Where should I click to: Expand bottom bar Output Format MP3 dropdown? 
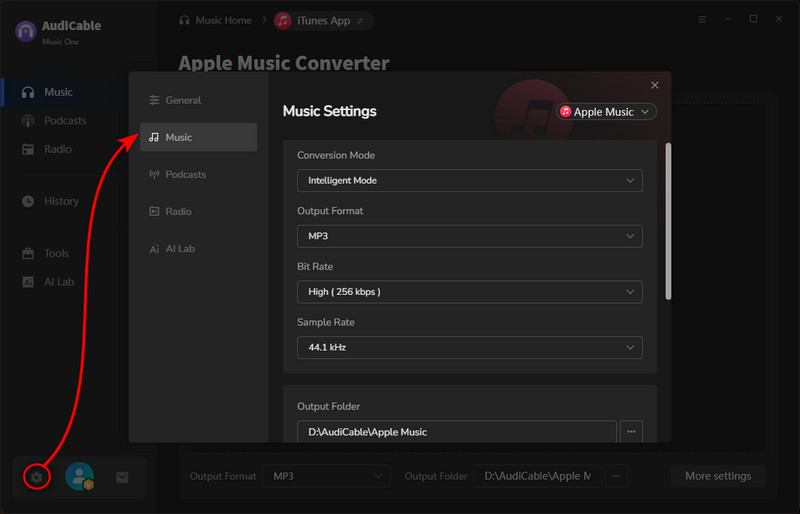click(x=326, y=476)
